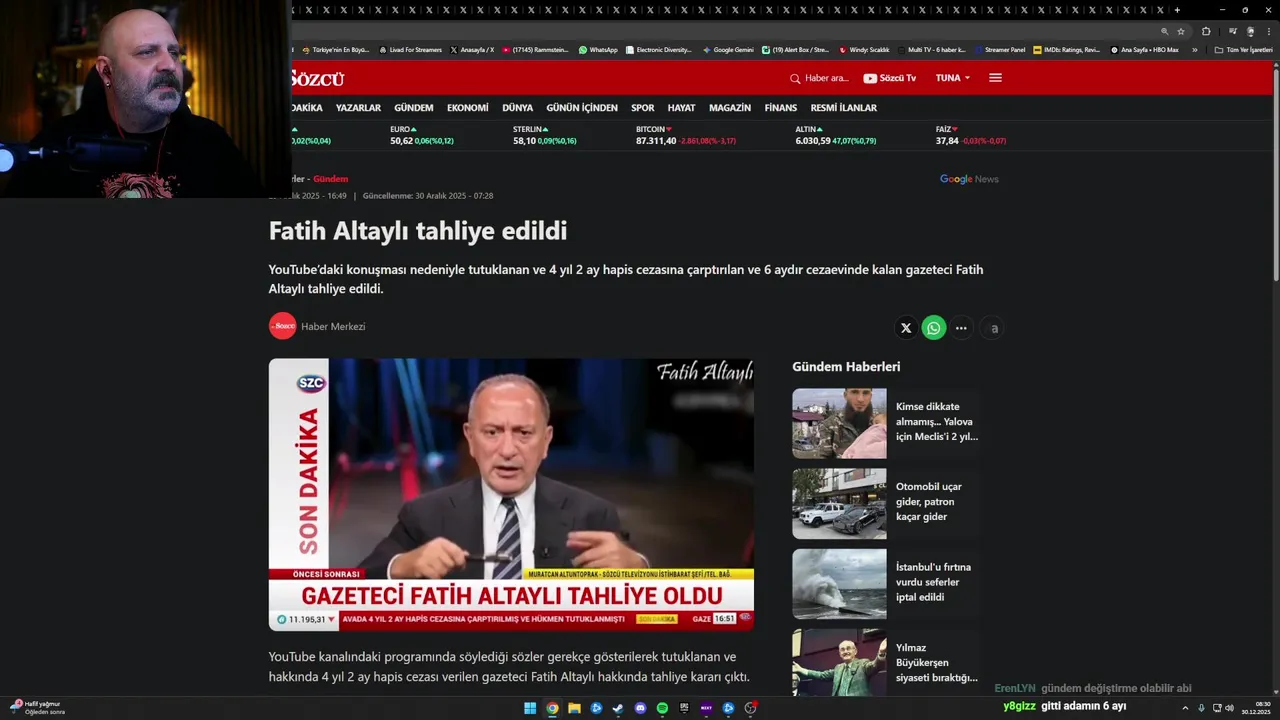
Task: Open Chrome zoom magnifier icon in address bar
Action: [1164, 31]
